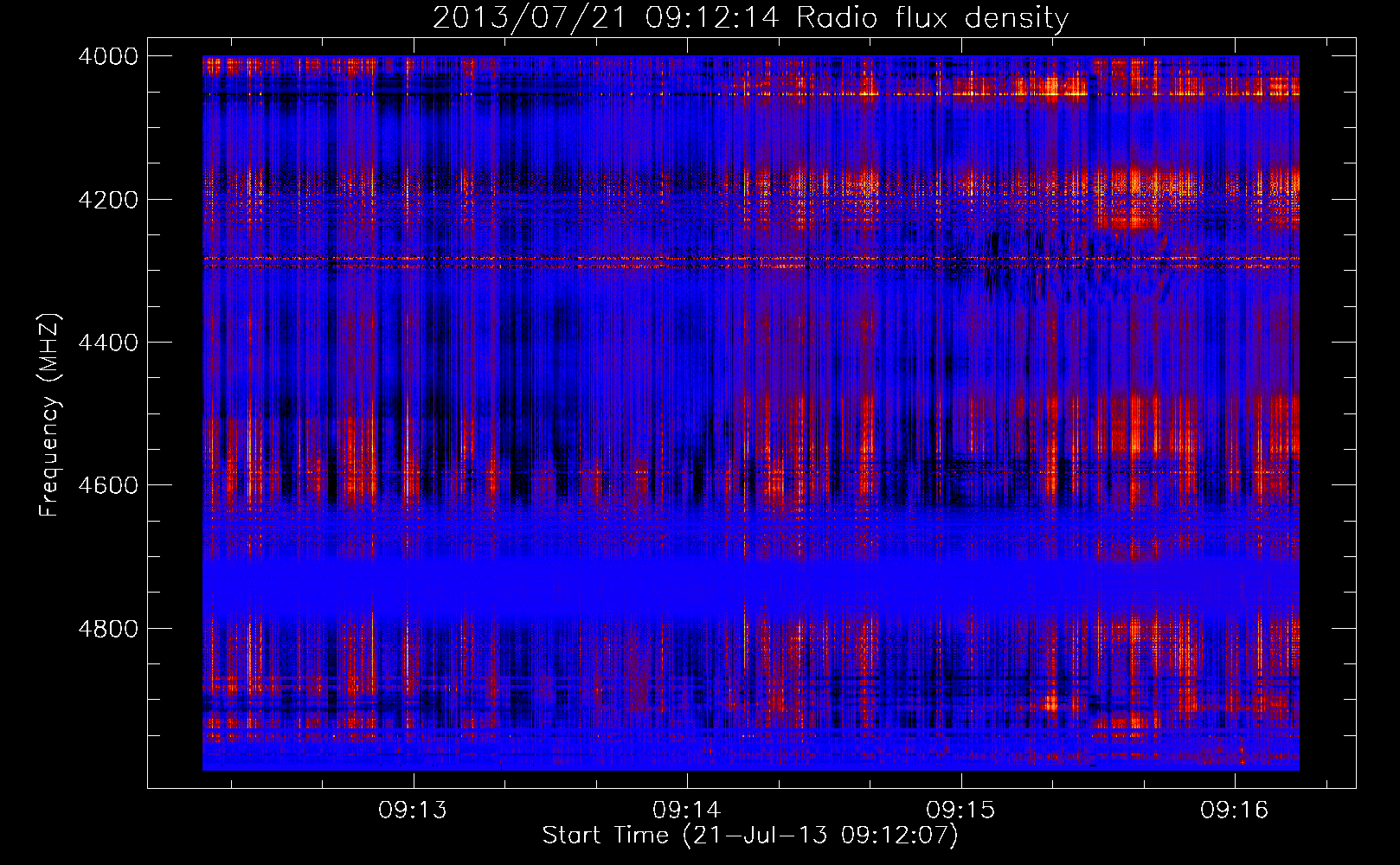Click the 09:16 time tick label

[1234, 811]
